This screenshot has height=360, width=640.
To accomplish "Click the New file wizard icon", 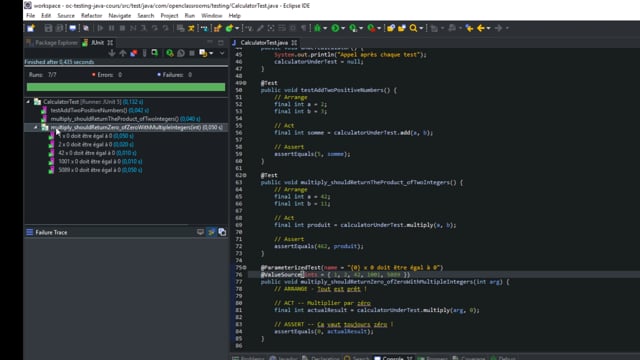I will (31, 28).
